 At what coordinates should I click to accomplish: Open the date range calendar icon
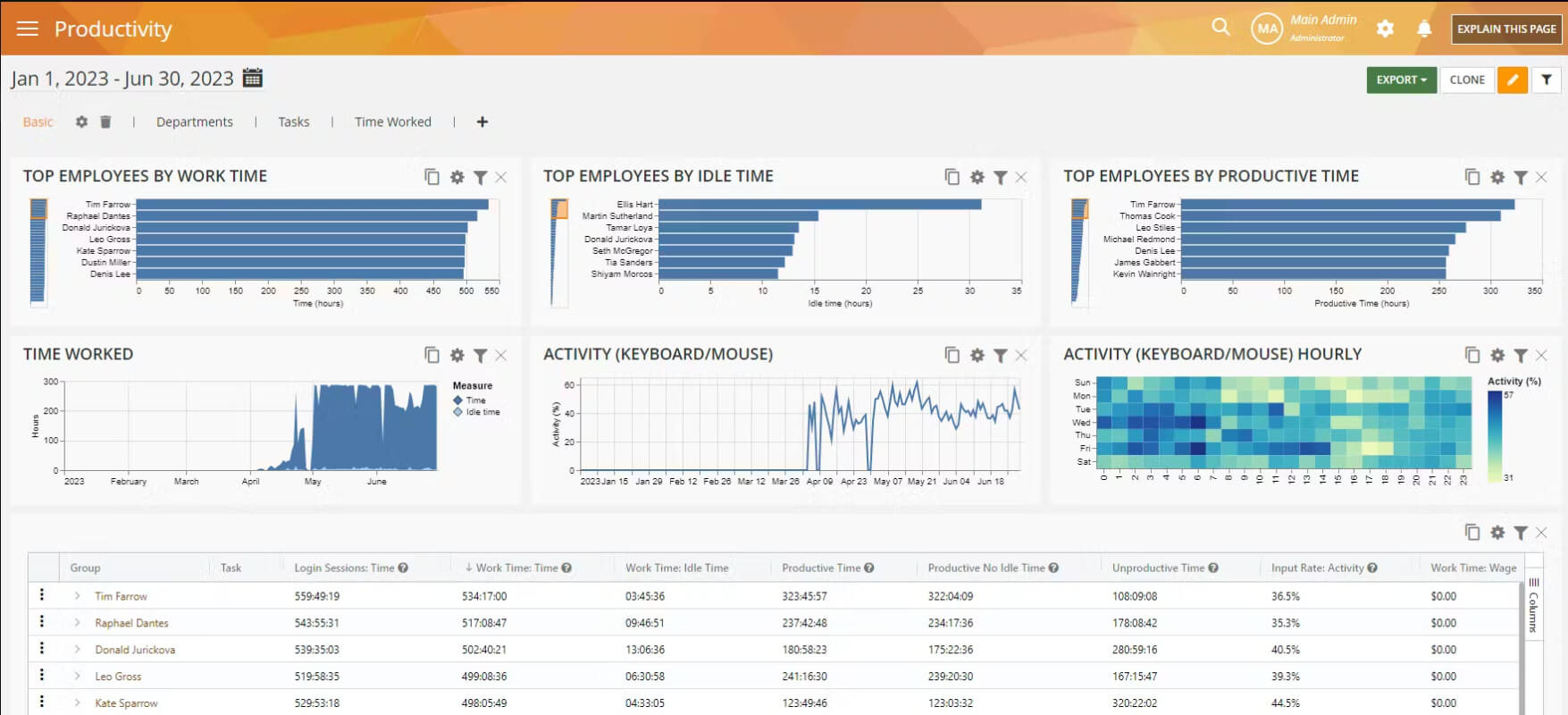pos(253,78)
